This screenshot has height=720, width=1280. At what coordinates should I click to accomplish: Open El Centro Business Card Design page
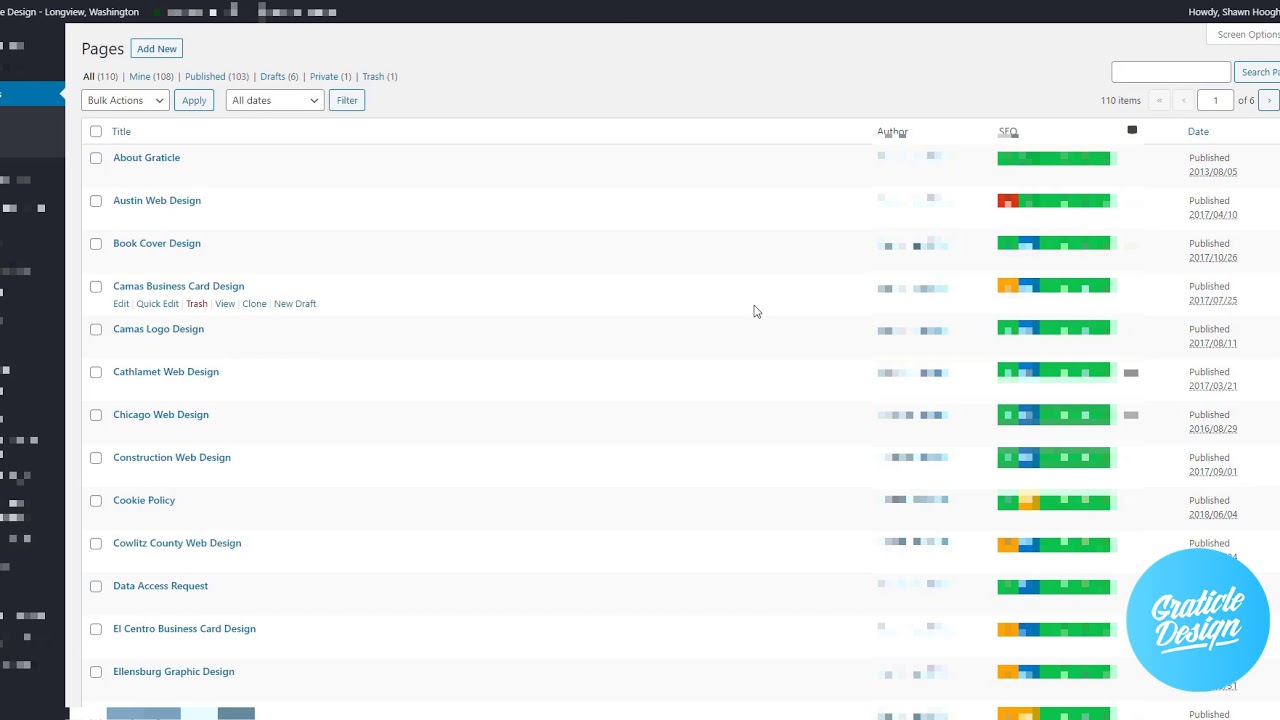(x=185, y=629)
